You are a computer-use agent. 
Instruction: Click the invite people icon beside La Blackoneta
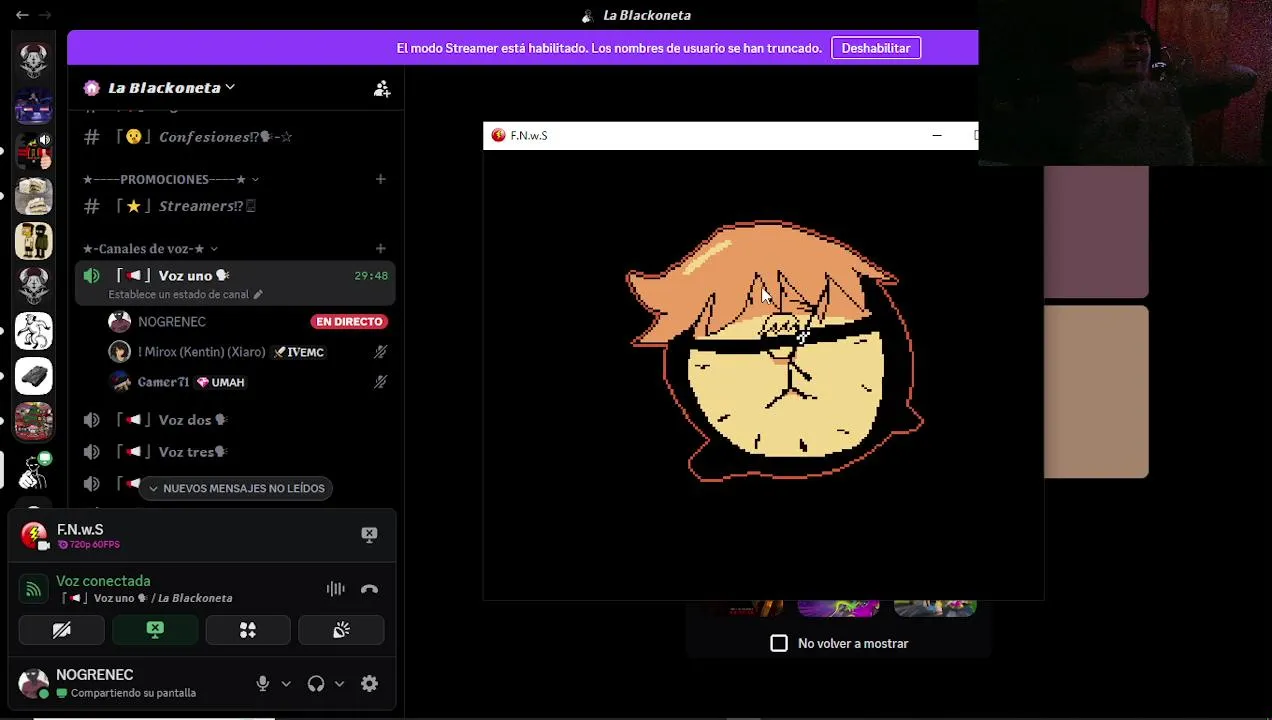click(x=382, y=88)
